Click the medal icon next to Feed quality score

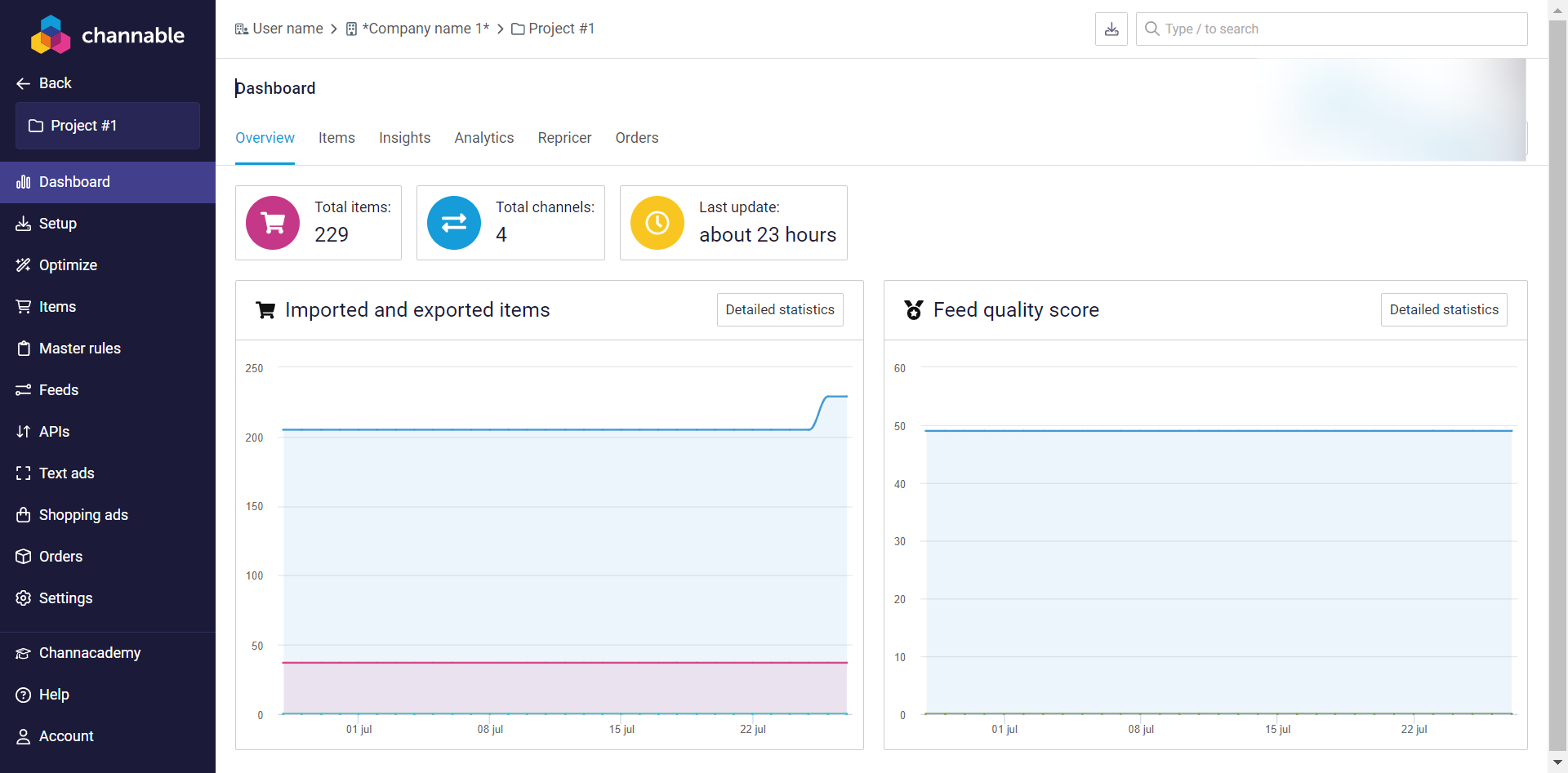(x=914, y=310)
